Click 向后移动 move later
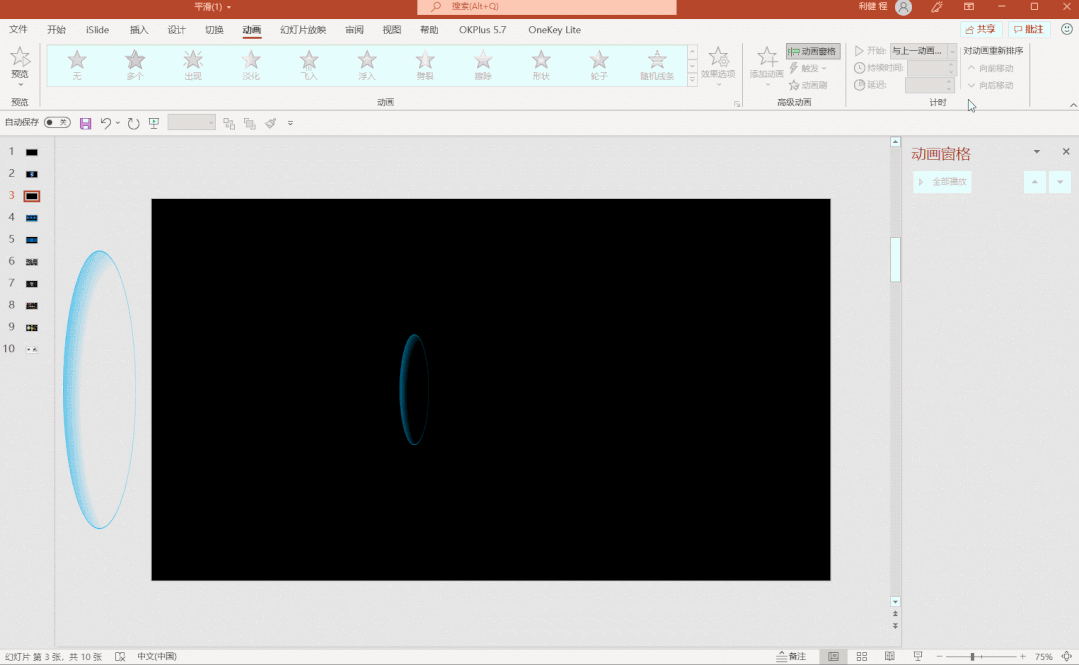 tap(990, 85)
